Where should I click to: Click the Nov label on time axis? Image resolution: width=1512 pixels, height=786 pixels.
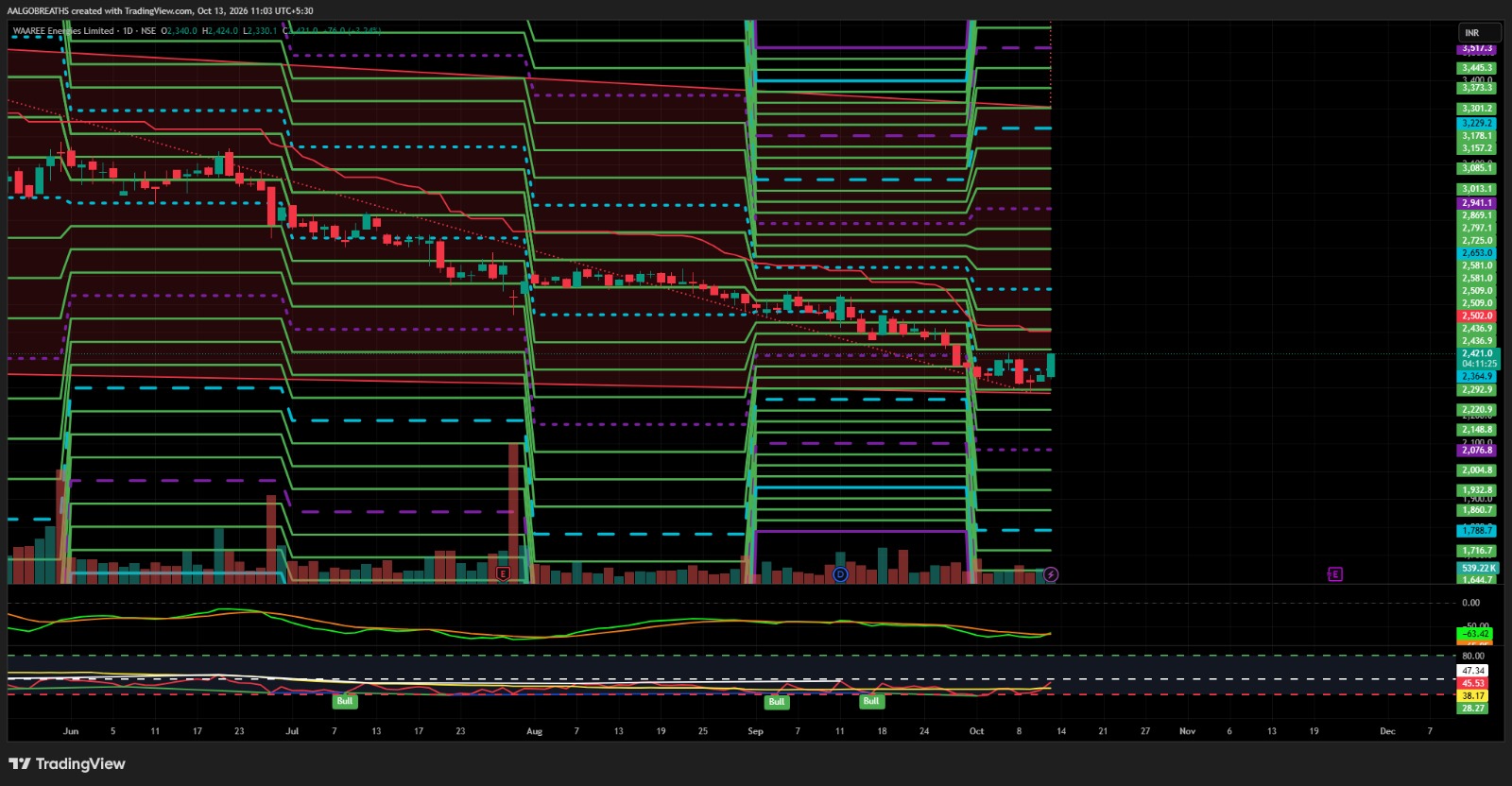coord(1187,731)
